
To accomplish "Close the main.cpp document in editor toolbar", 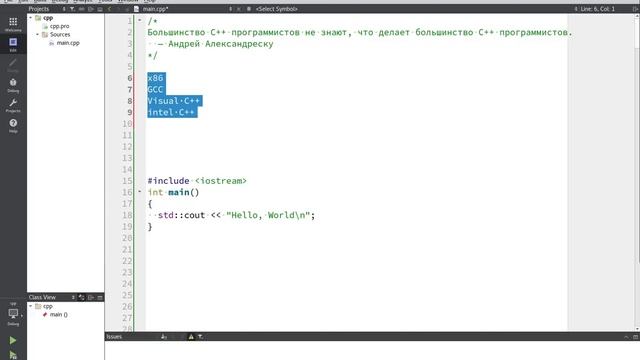I will pos(239,9).
